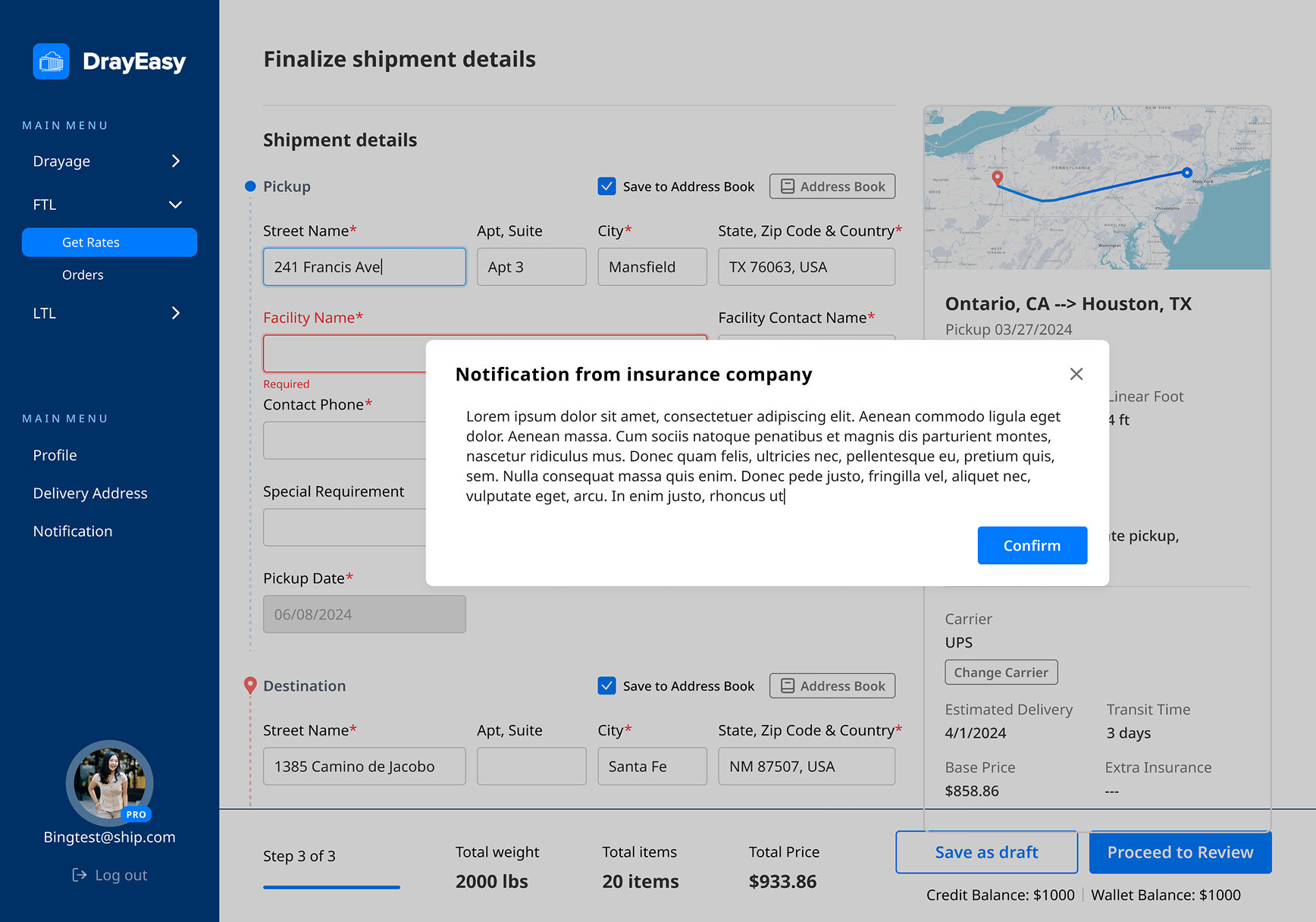Click the Destination red pin icon
This screenshot has width=1316, height=922.
[x=250, y=685]
